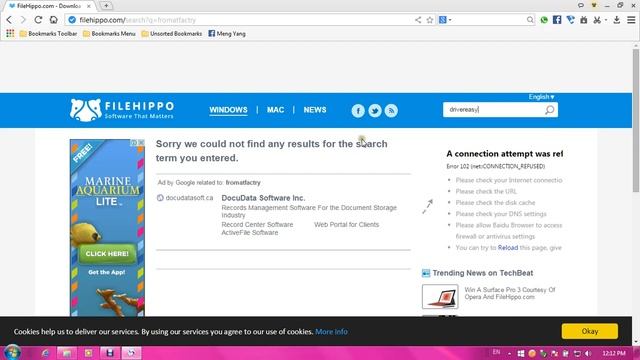Open the Record Center Software link
The image size is (640, 360).
click(257, 224)
